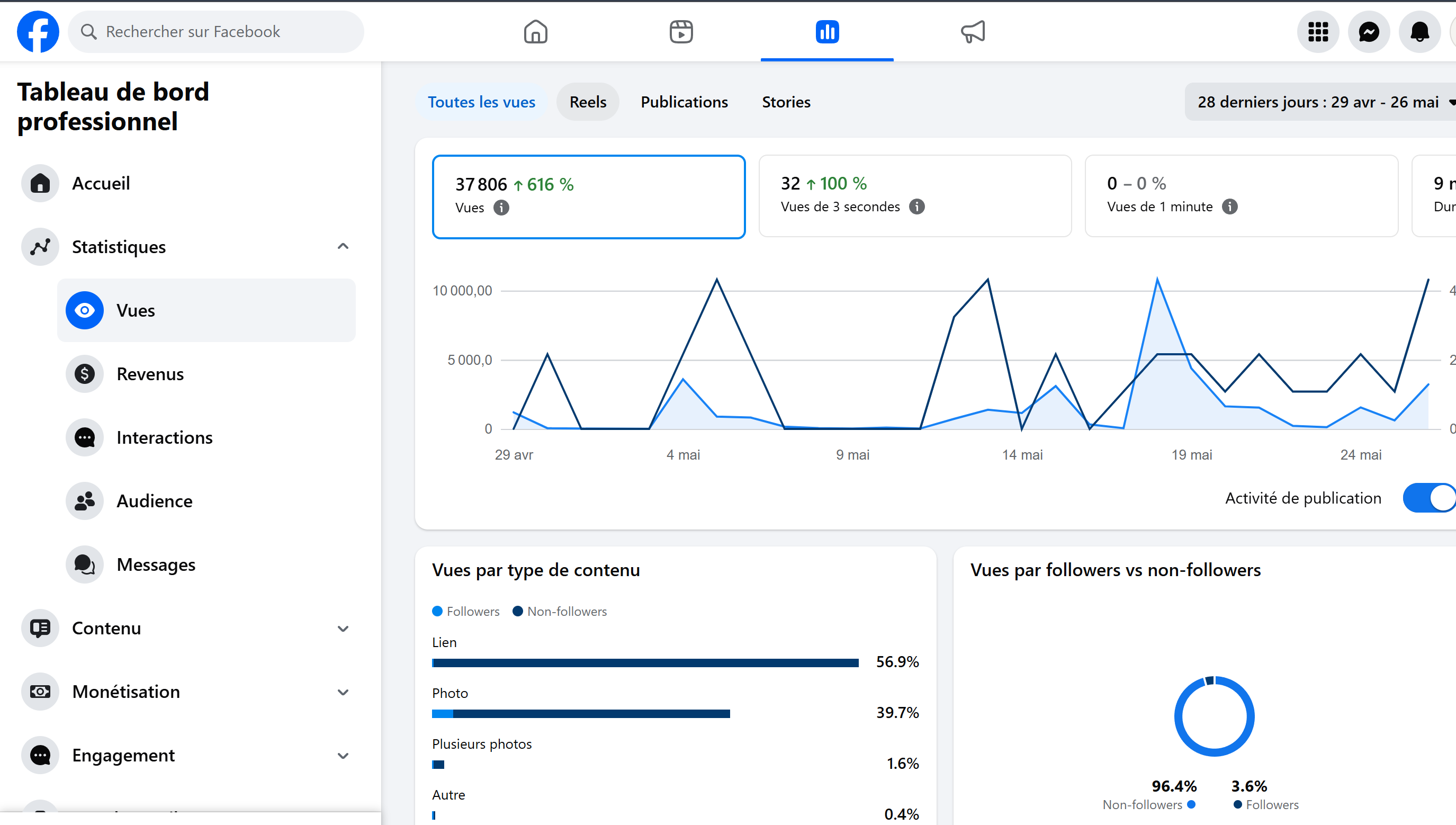
Task: Click the Non-followers legend dot in content chart
Action: click(517, 612)
